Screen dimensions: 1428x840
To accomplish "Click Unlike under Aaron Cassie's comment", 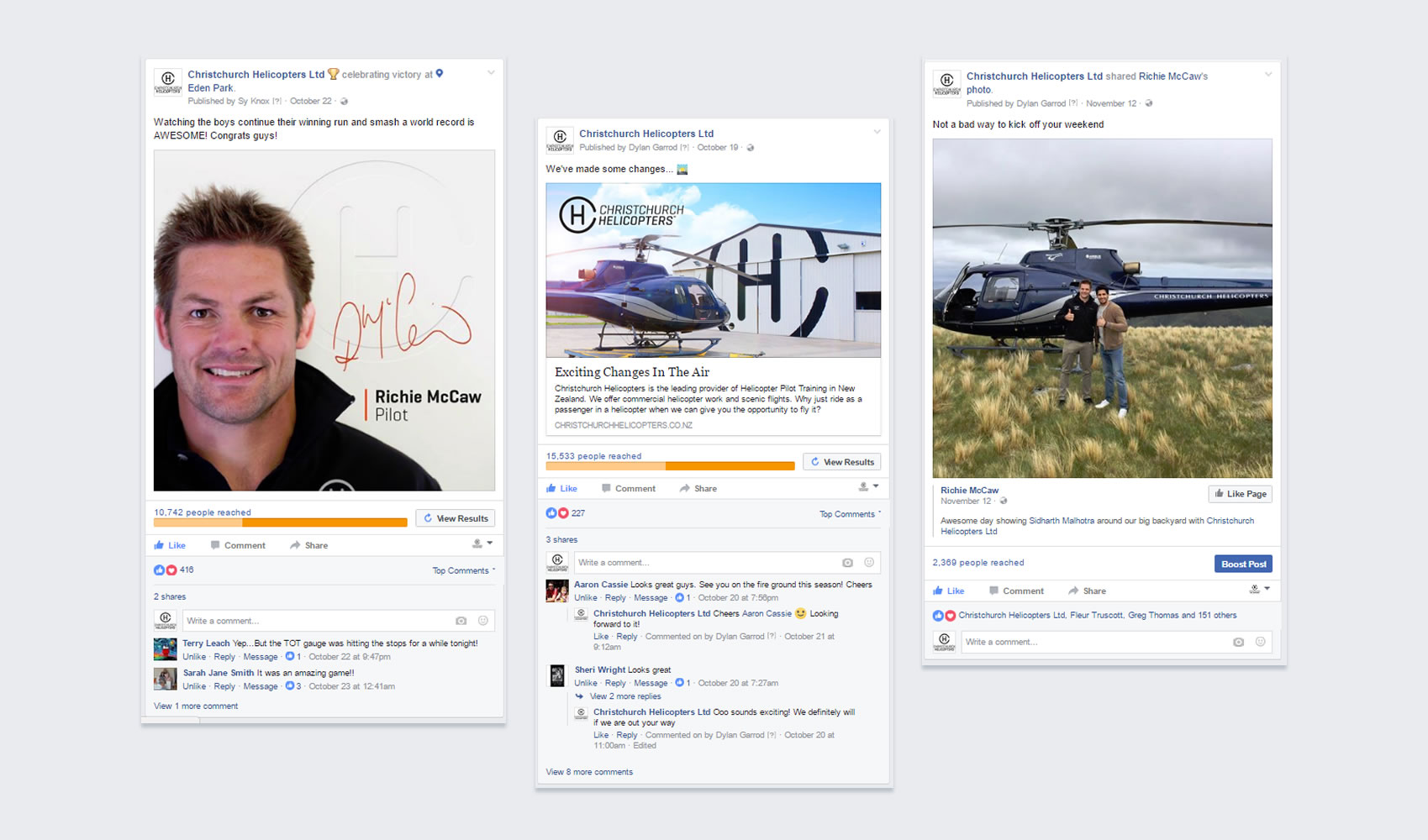I will [x=586, y=598].
